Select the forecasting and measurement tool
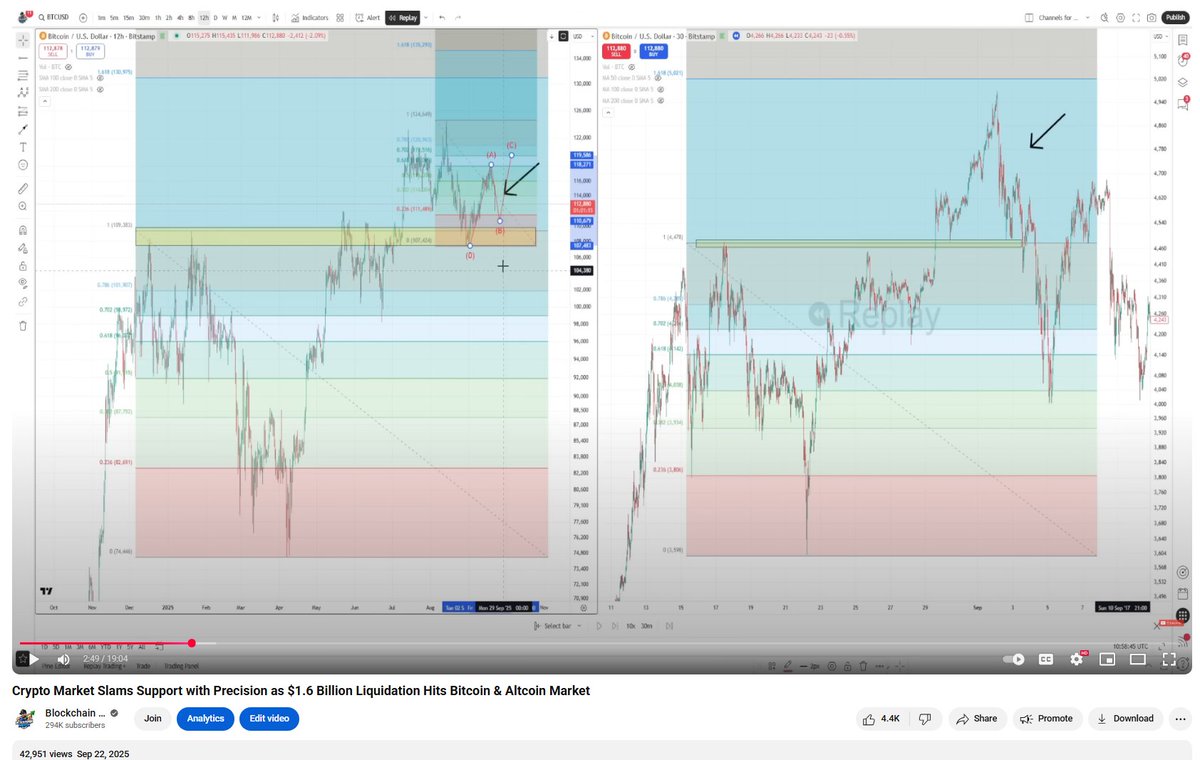 (x=23, y=111)
